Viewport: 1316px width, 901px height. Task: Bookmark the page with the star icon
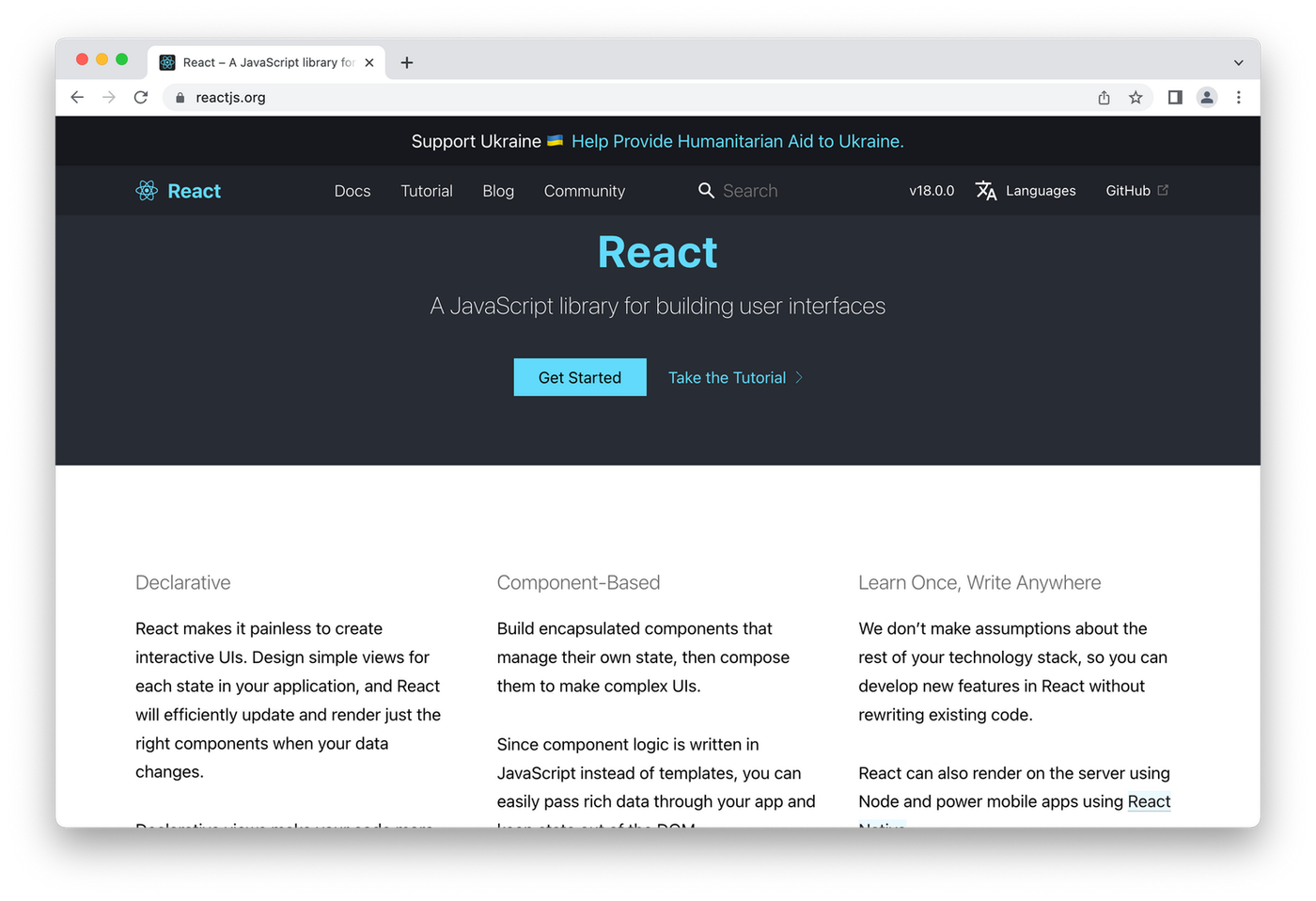[x=1136, y=97]
